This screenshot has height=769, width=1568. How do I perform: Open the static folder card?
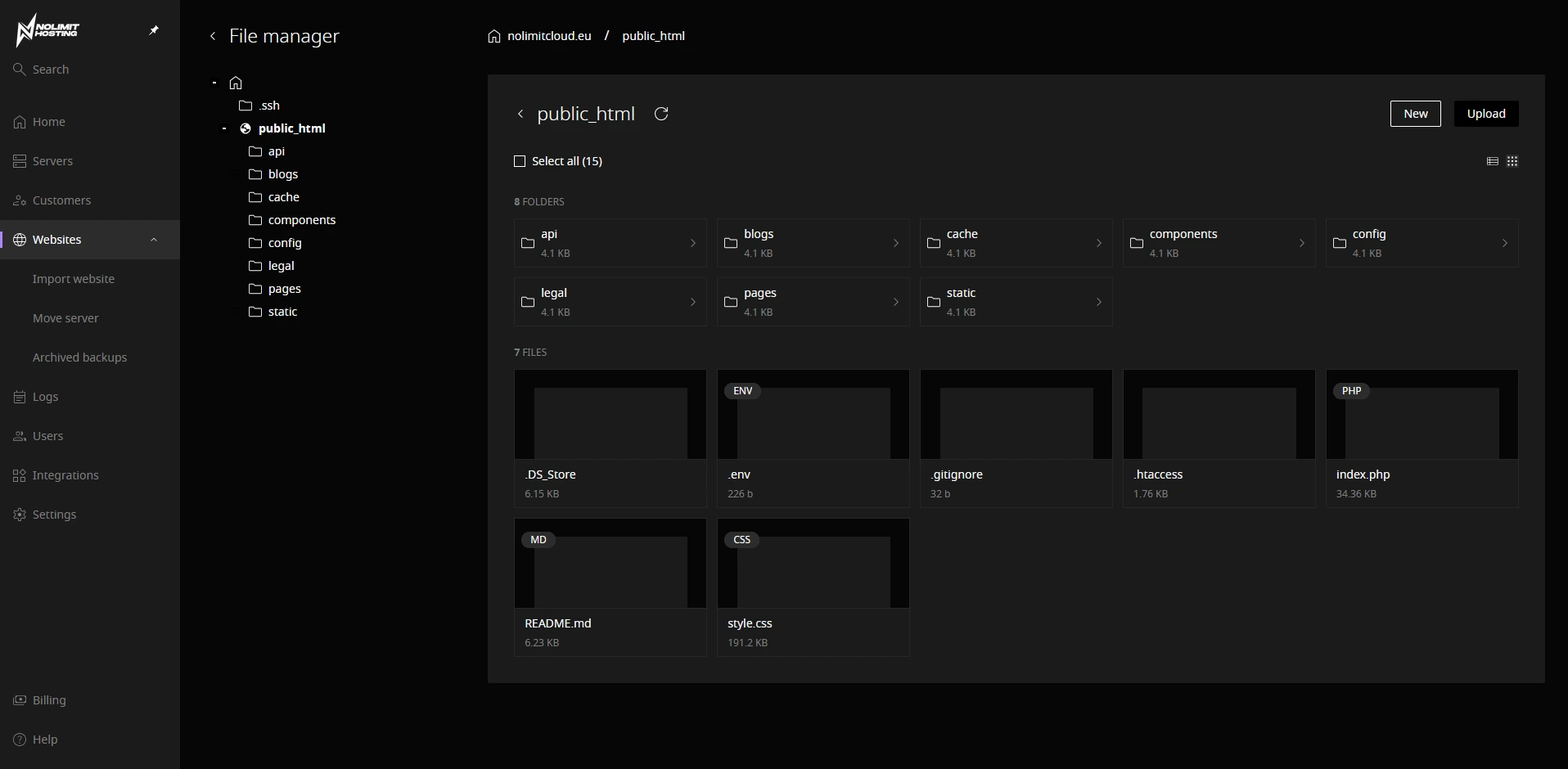click(x=1016, y=302)
